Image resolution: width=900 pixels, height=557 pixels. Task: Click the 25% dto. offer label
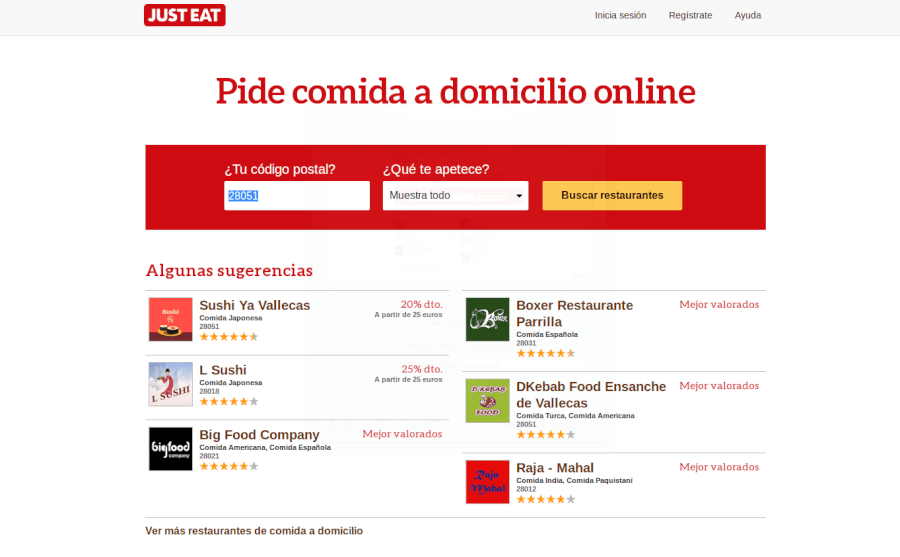[421, 369]
